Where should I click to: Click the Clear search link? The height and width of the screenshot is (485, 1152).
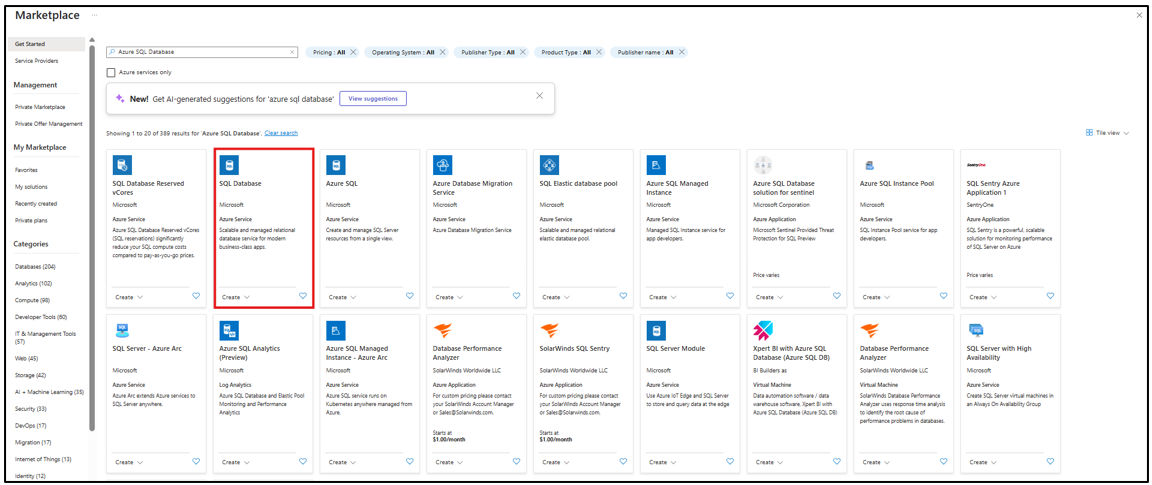click(x=281, y=133)
